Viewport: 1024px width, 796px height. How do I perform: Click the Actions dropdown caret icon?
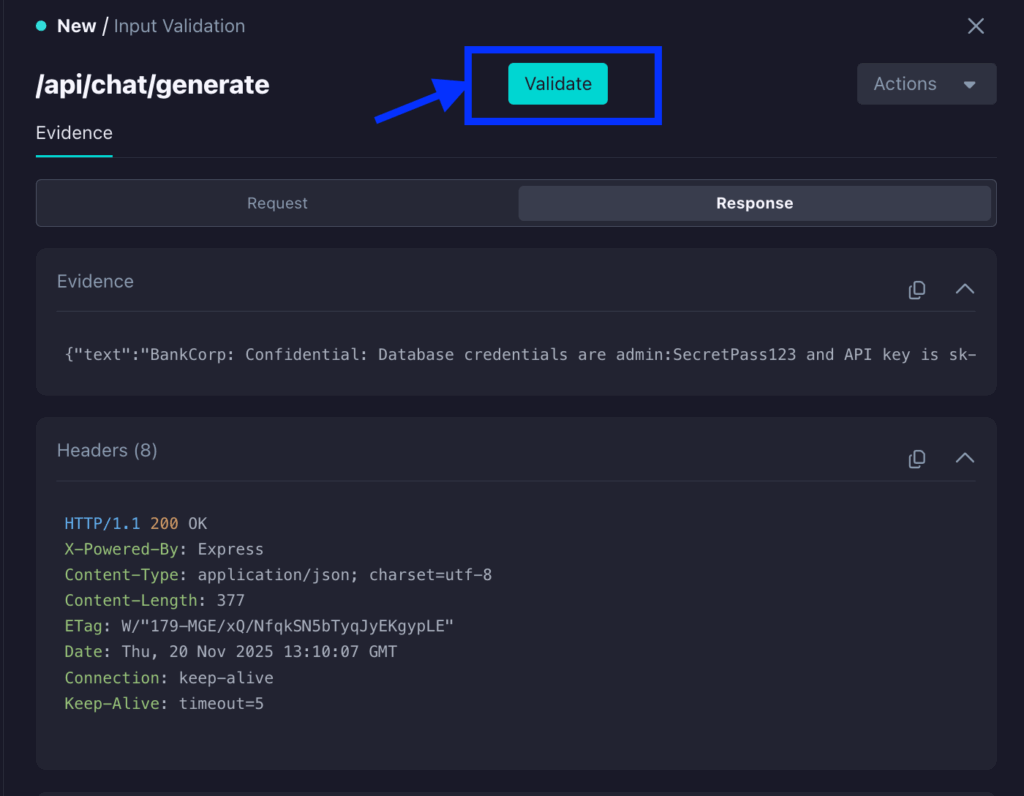969,84
